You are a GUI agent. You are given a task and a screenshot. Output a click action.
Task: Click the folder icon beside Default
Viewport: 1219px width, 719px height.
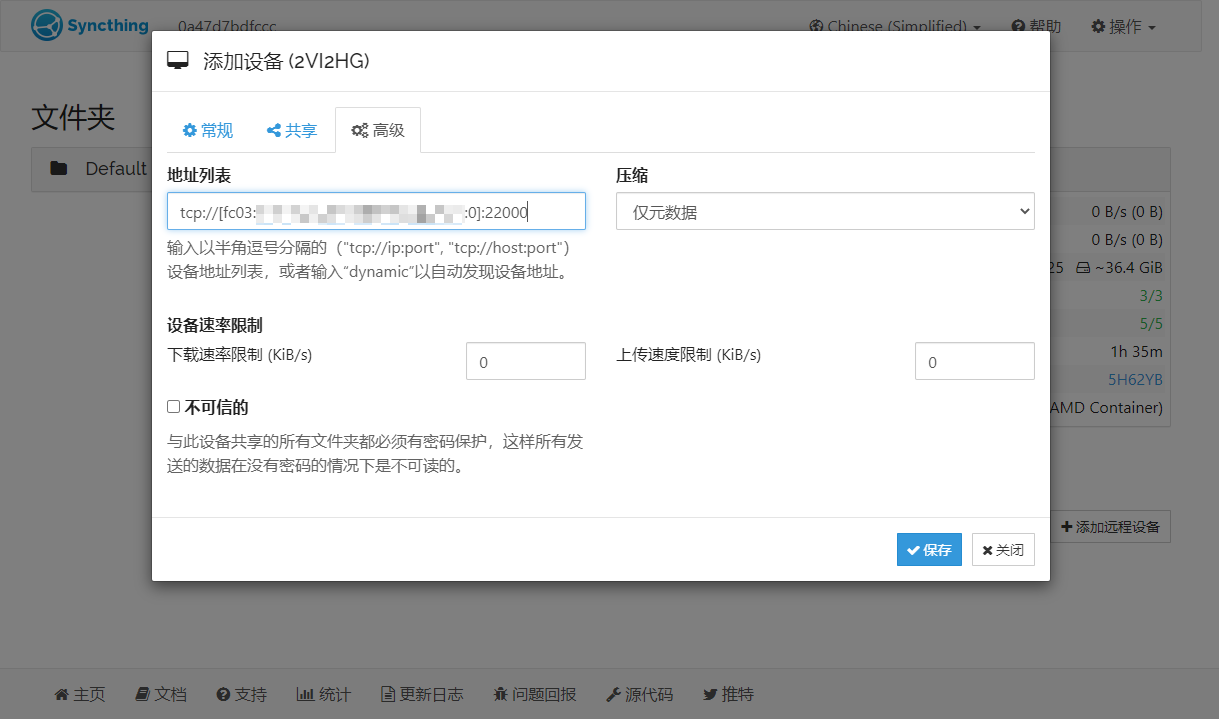point(59,168)
